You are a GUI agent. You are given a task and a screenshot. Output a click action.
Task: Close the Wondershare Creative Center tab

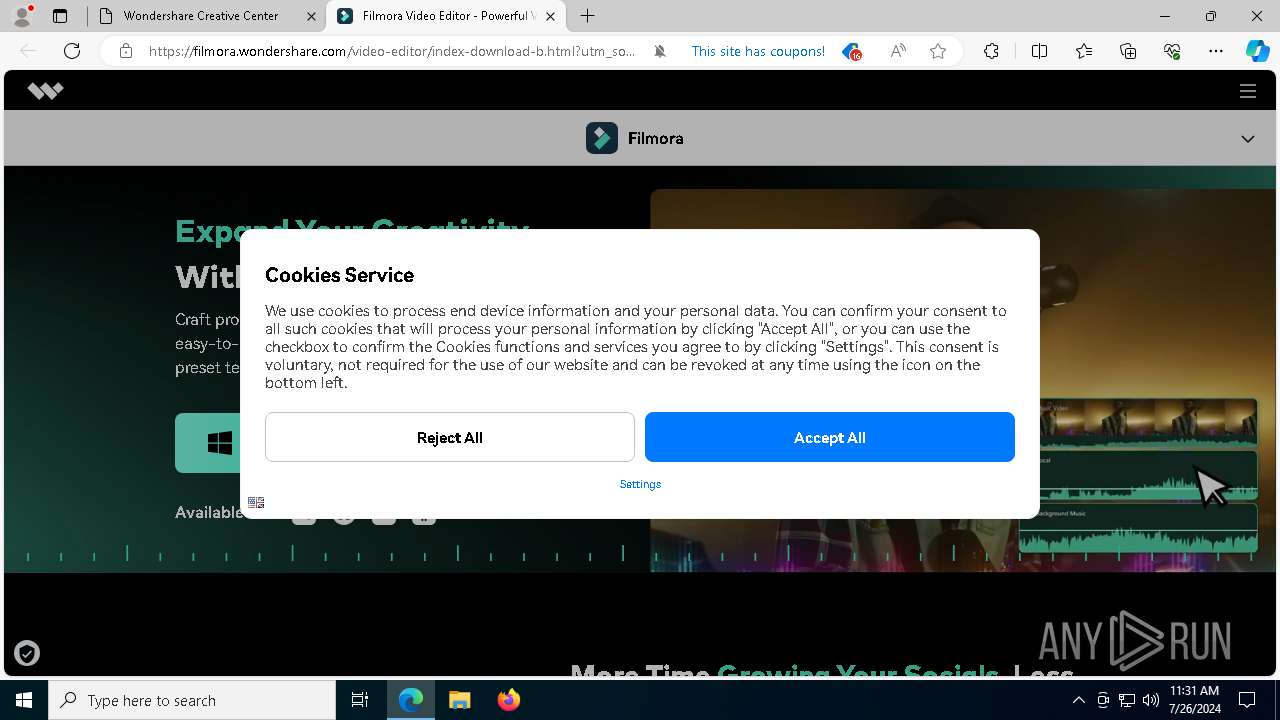click(311, 16)
